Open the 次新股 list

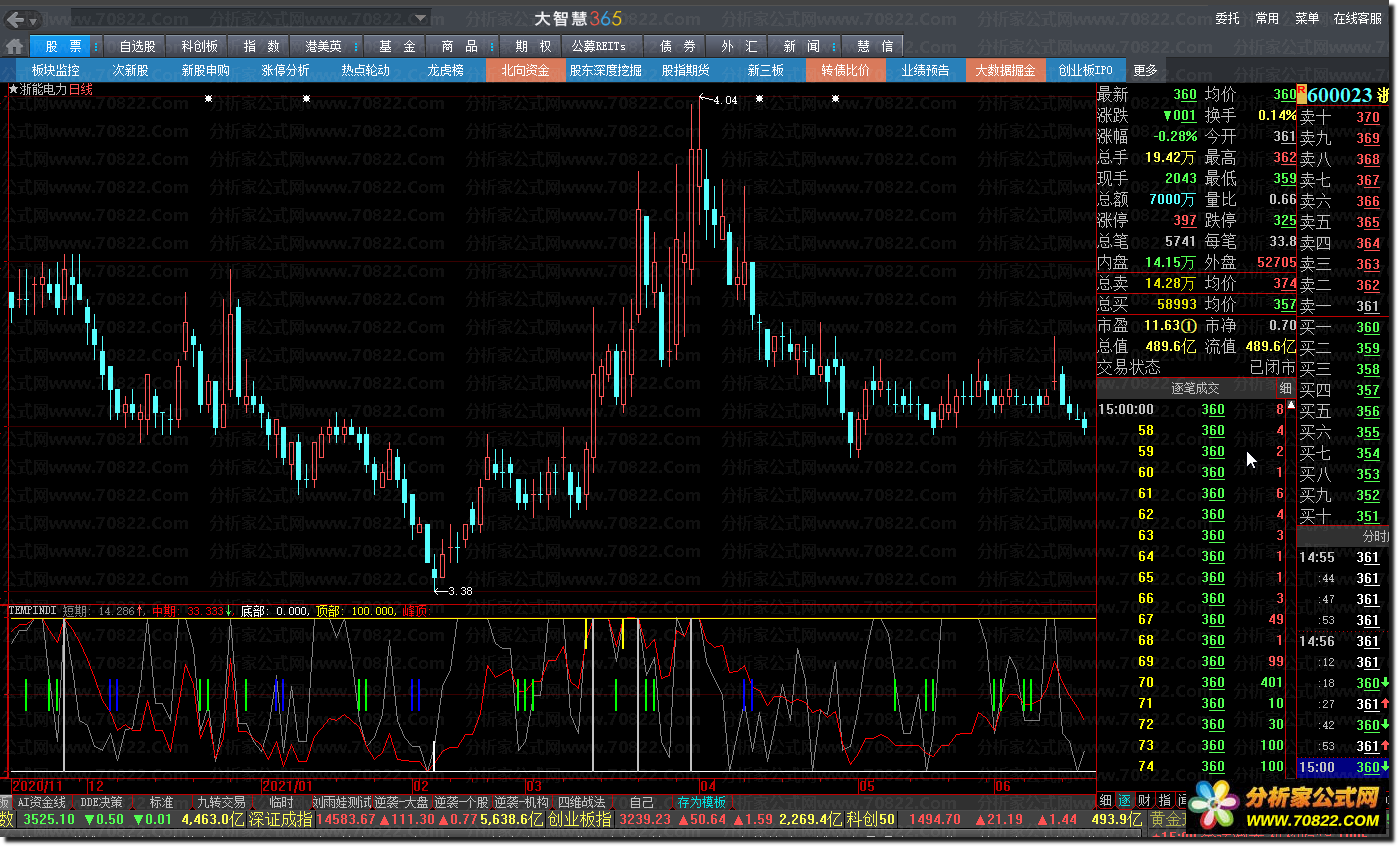click(x=130, y=70)
